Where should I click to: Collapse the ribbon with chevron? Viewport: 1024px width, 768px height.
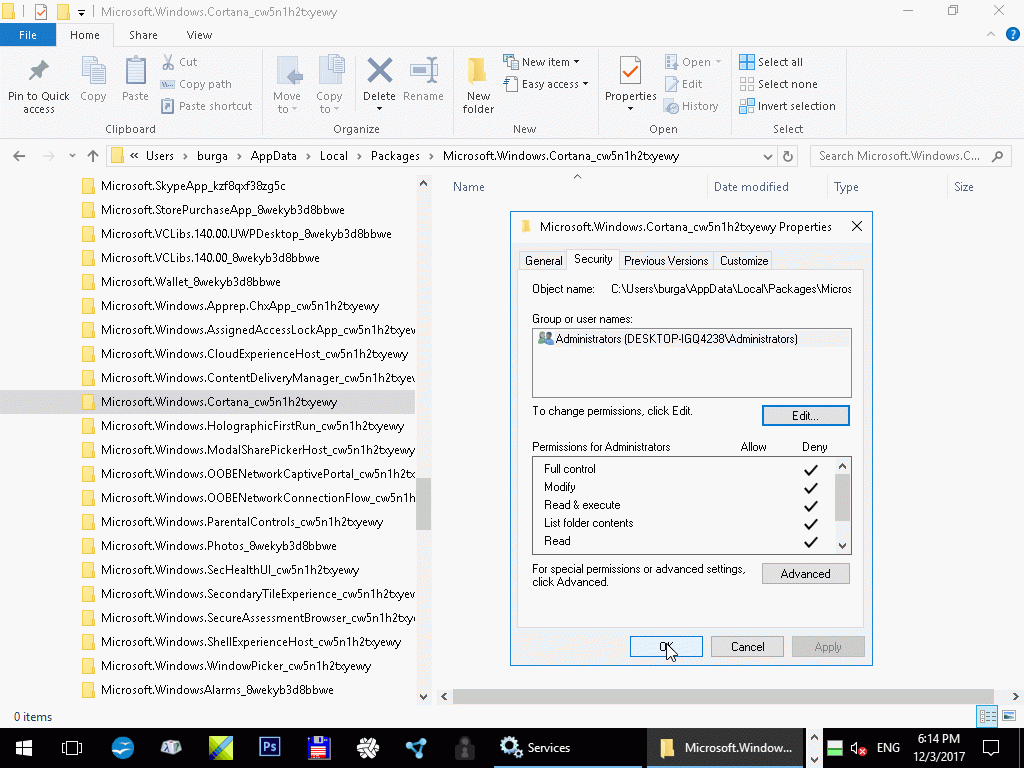[991, 35]
